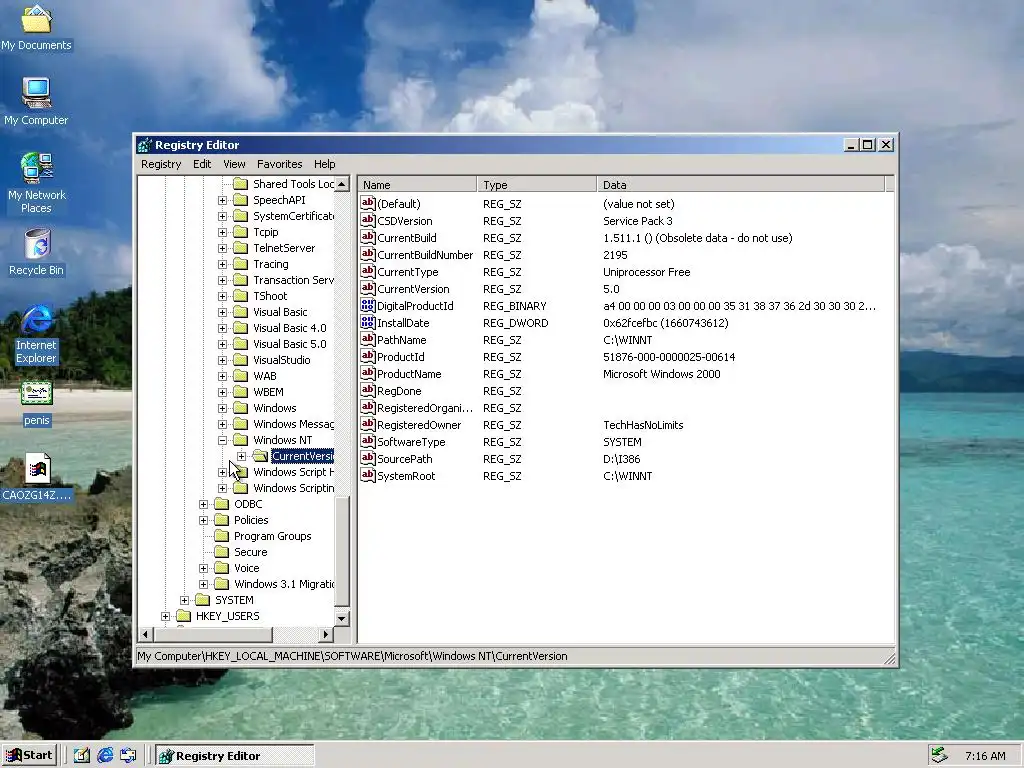The height and width of the screenshot is (768, 1024).
Task: Open the View menu
Action: [234, 164]
